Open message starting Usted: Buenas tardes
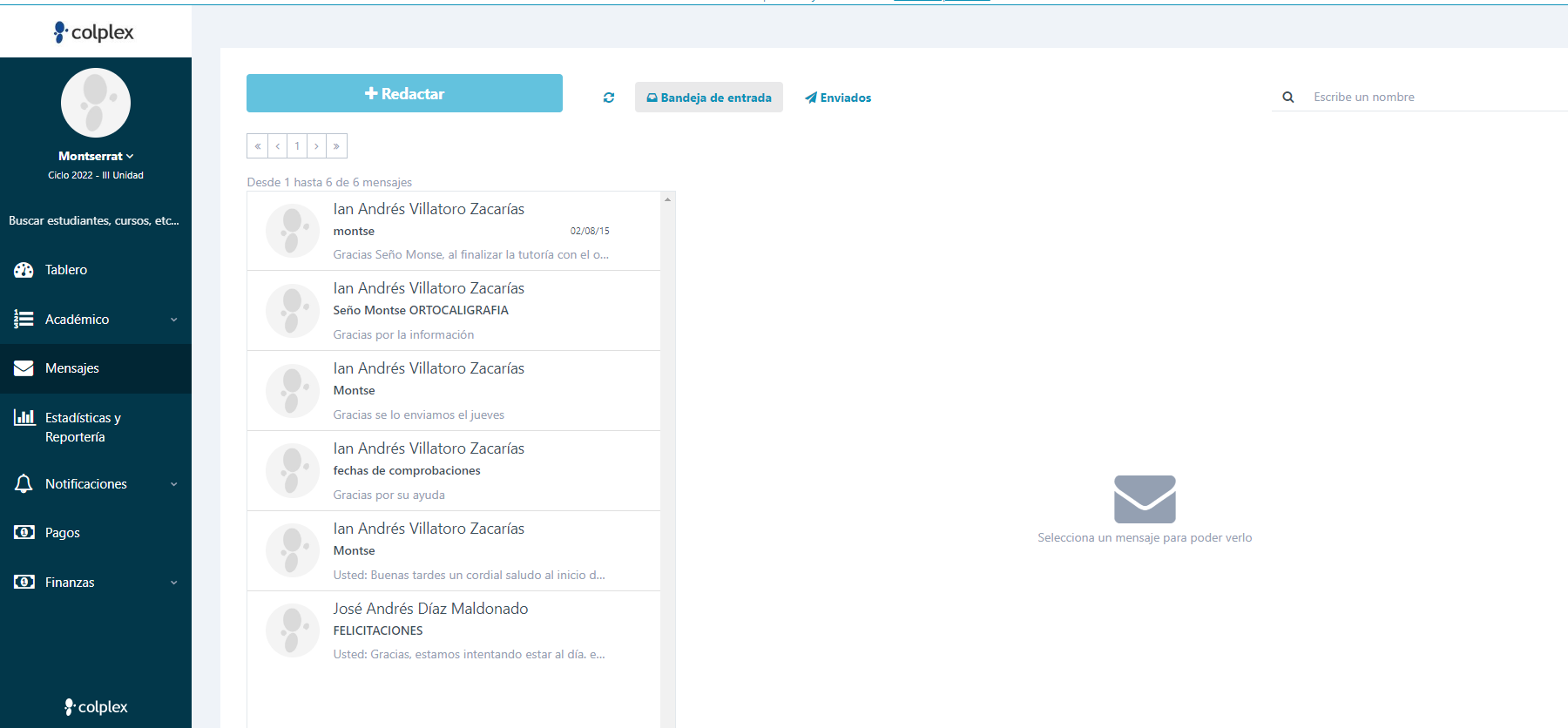This screenshot has height=728, width=1568. 454,551
